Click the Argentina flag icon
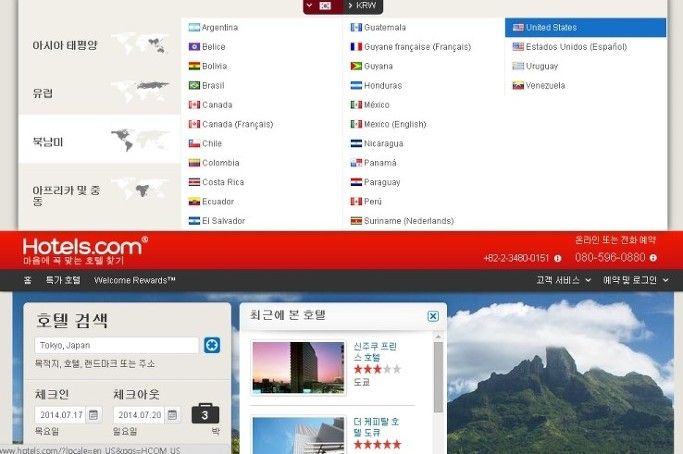683x454 pixels. click(x=194, y=27)
